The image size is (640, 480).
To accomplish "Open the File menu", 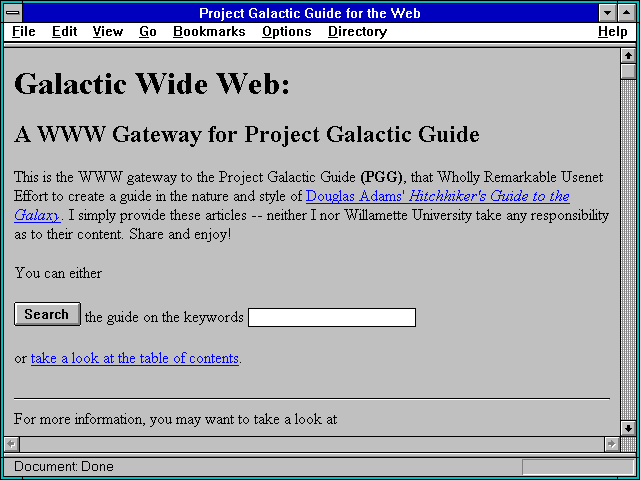I will point(24,32).
